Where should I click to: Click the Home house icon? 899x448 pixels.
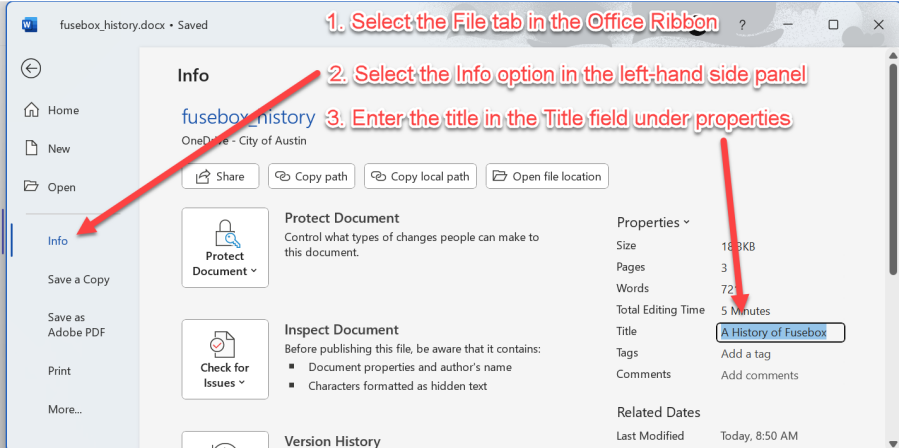(x=31, y=110)
